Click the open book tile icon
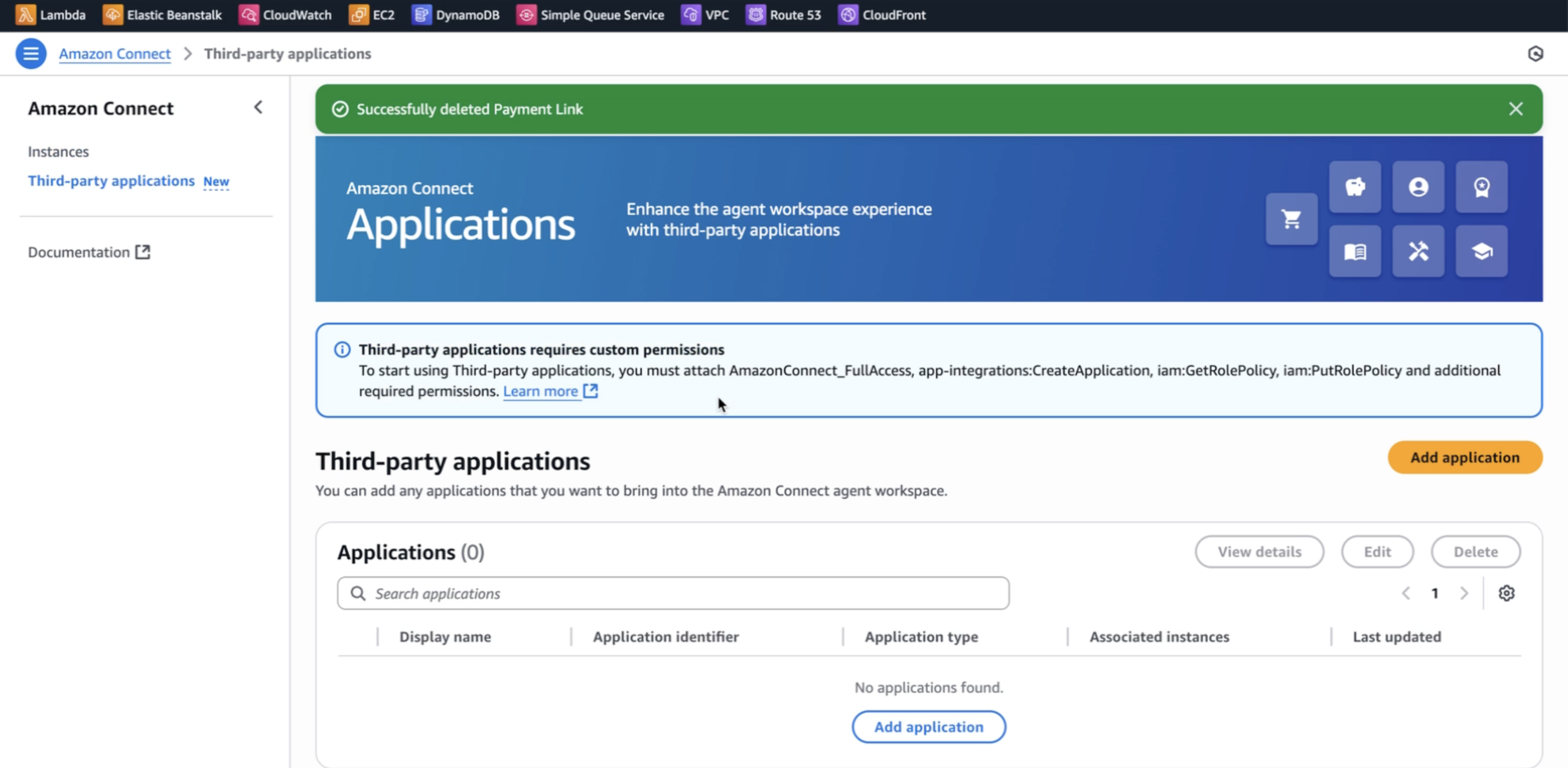 pyautogui.click(x=1354, y=252)
